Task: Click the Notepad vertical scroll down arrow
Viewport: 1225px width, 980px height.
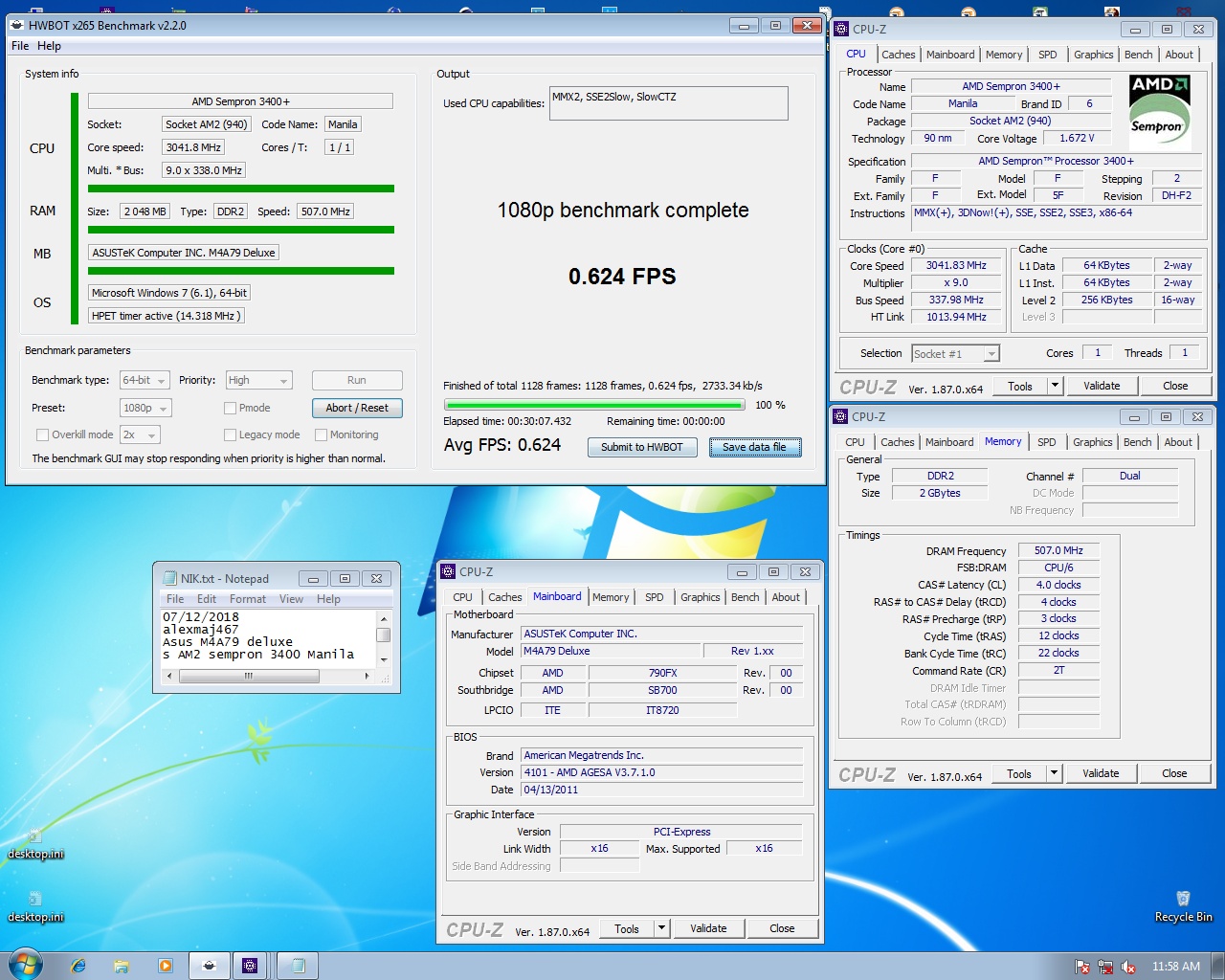Action: [x=384, y=659]
